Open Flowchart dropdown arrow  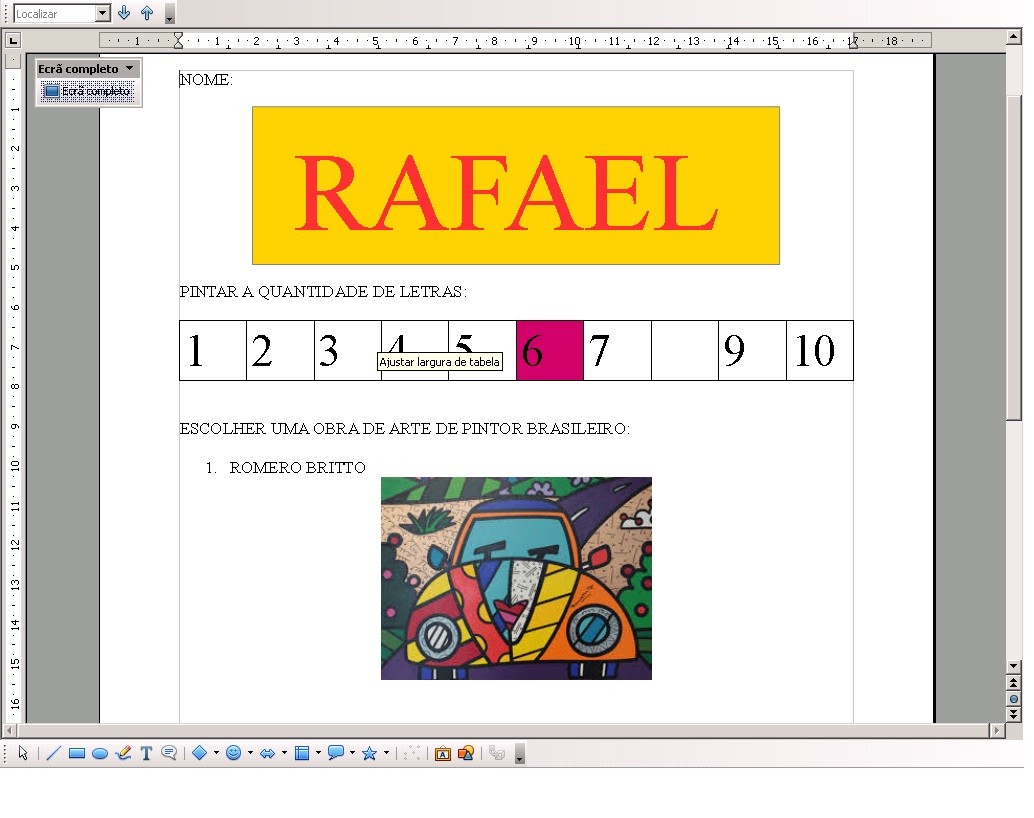click(x=319, y=753)
